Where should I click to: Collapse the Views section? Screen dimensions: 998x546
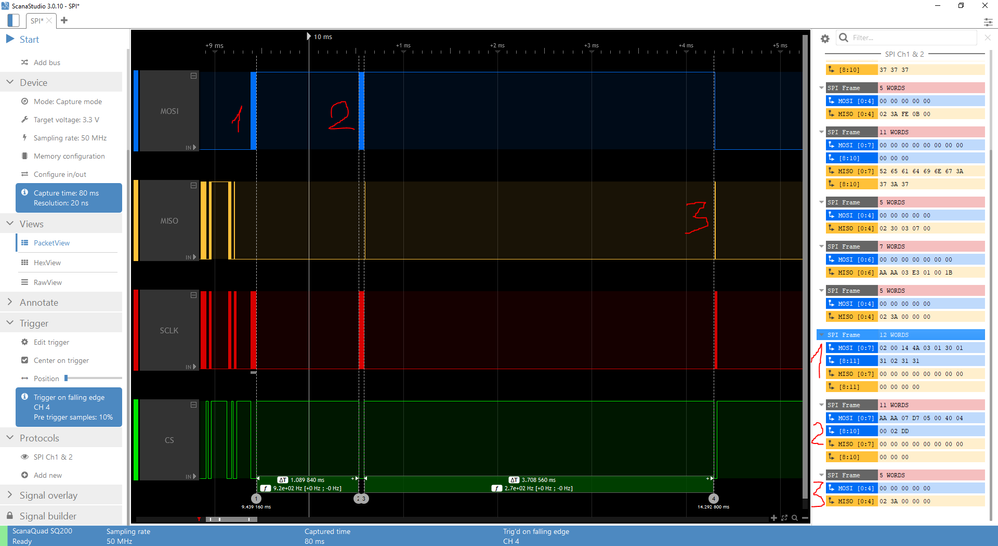click(x=10, y=223)
